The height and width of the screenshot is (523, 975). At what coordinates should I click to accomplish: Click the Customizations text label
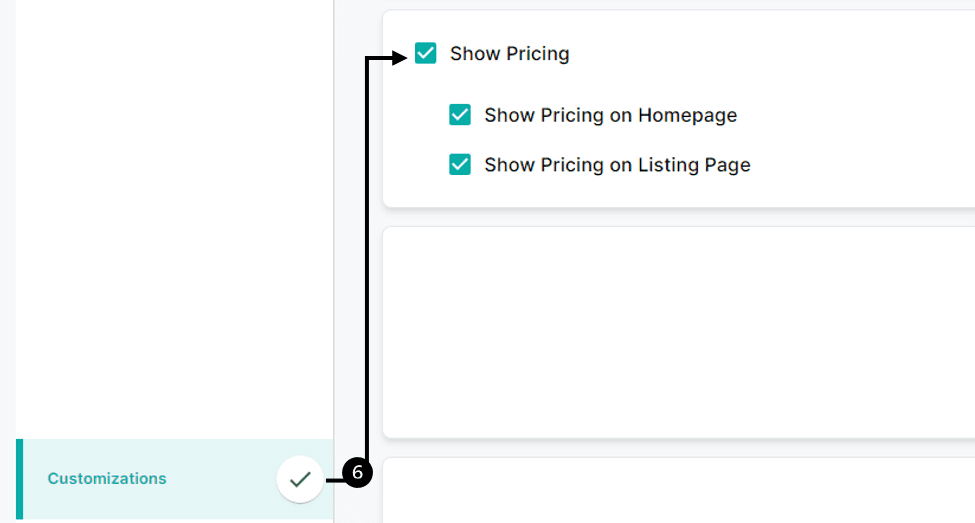point(107,478)
